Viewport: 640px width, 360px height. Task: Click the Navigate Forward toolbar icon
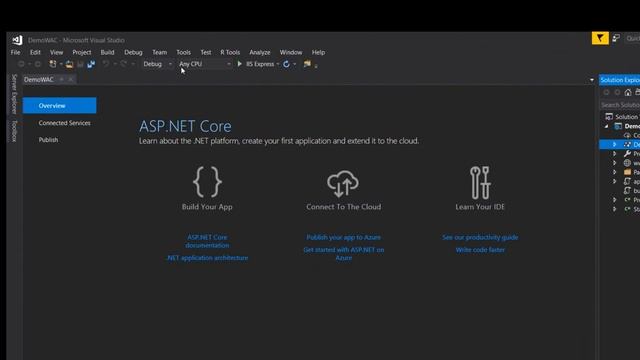(x=38, y=64)
